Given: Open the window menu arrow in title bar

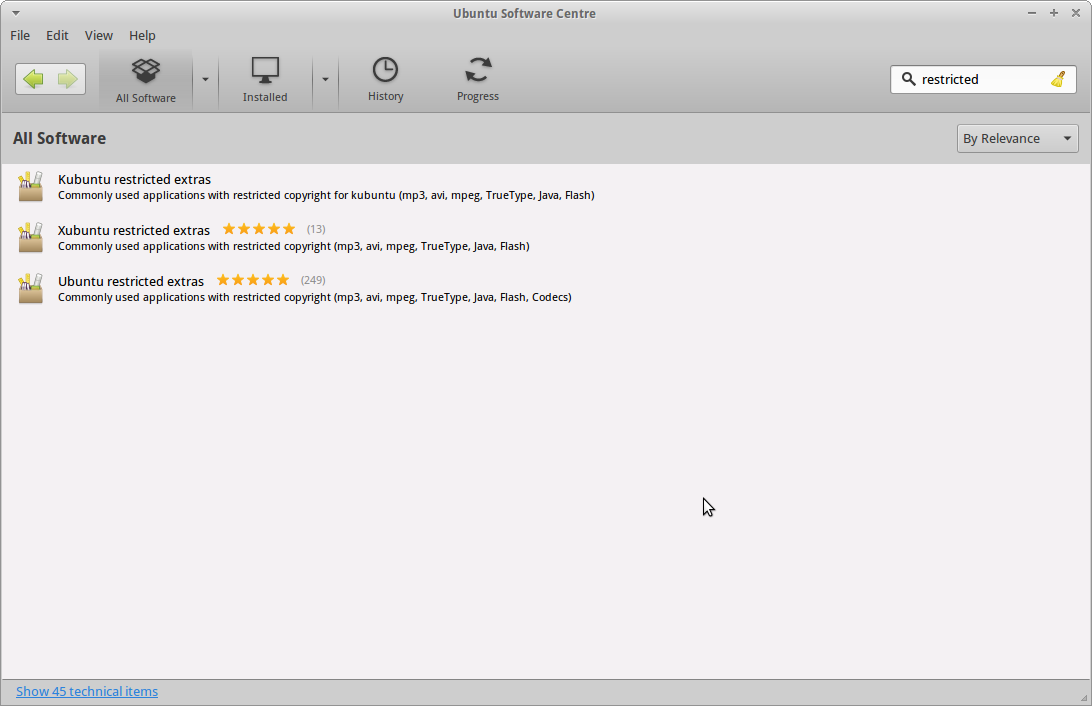Looking at the screenshot, I should tap(15, 13).
